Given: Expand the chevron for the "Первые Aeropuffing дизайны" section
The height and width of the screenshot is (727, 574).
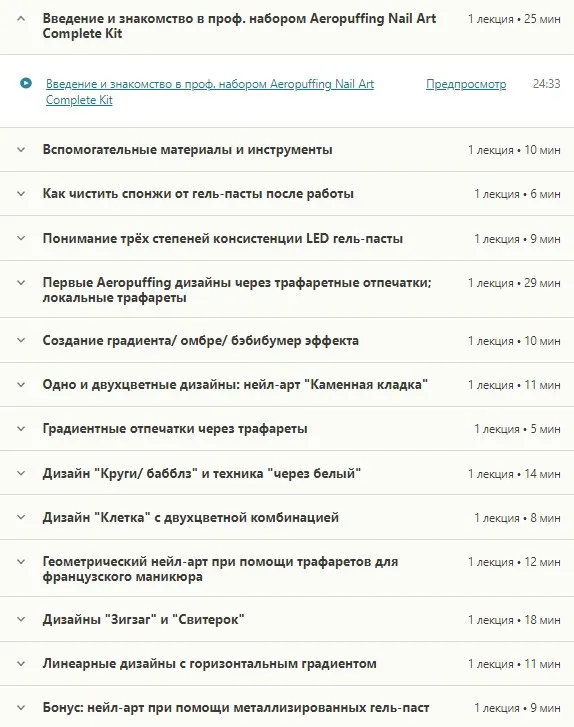Looking at the screenshot, I should (x=21, y=282).
